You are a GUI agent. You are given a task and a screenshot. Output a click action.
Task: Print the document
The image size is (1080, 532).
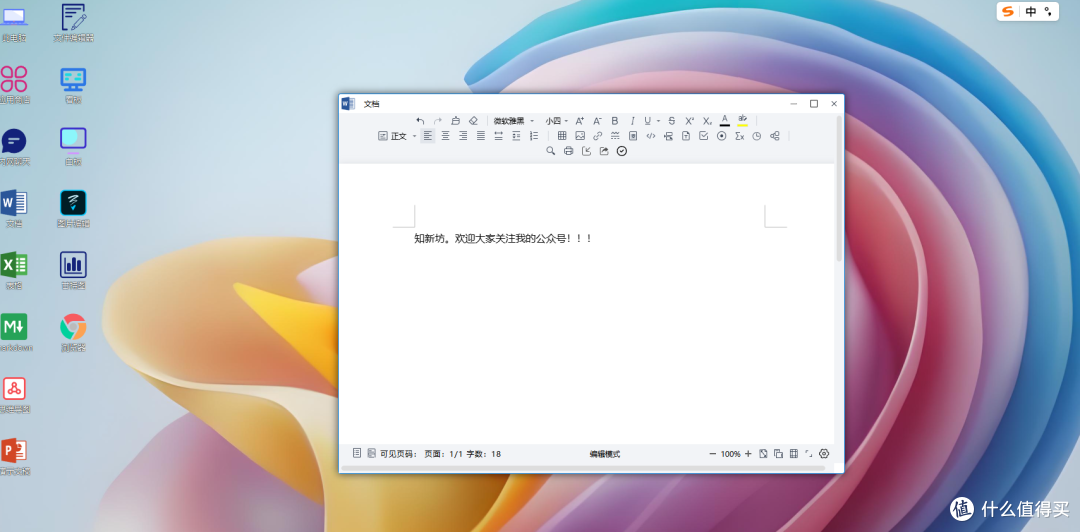point(568,151)
